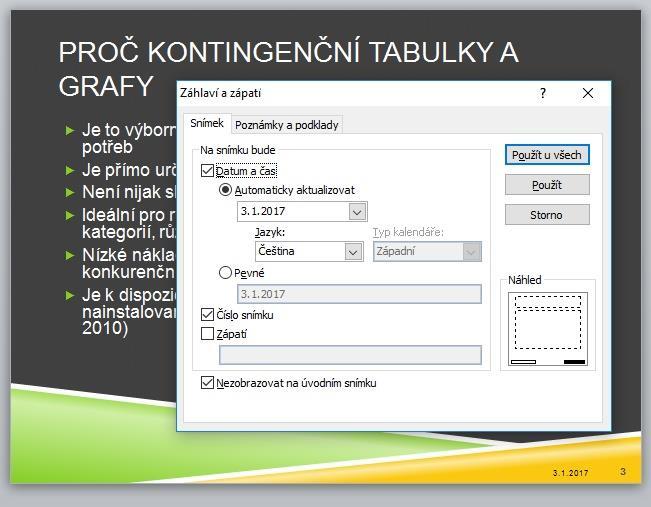This screenshot has height=507, width=651.
Task: Close the Záhlaví a zápatí dialog
Action: tap(588, 93)
